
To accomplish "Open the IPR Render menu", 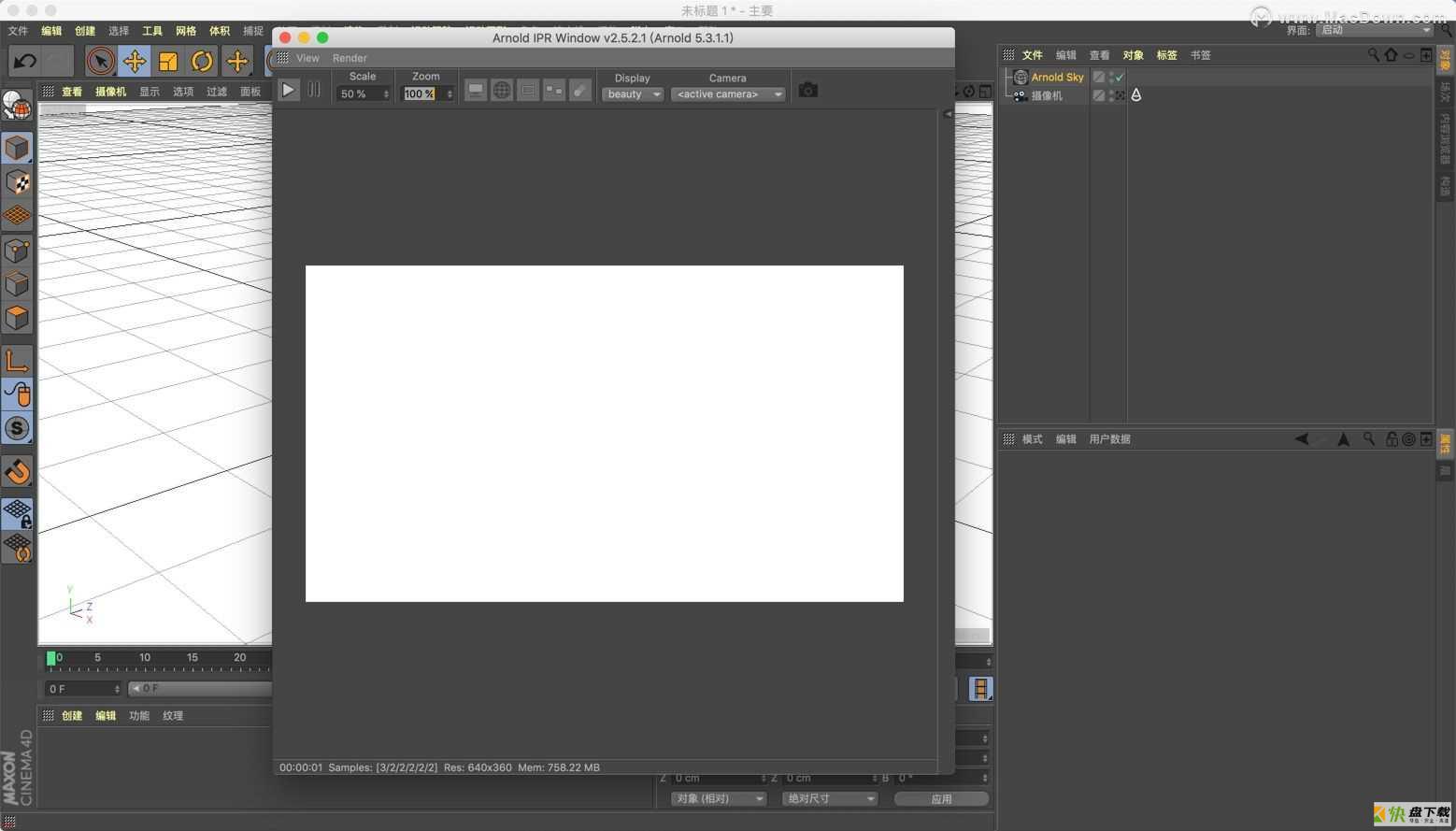I will point(350,58).
